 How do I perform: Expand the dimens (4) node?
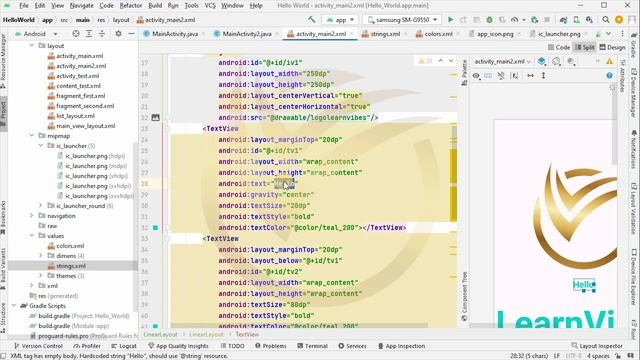[x=40, y=256]
